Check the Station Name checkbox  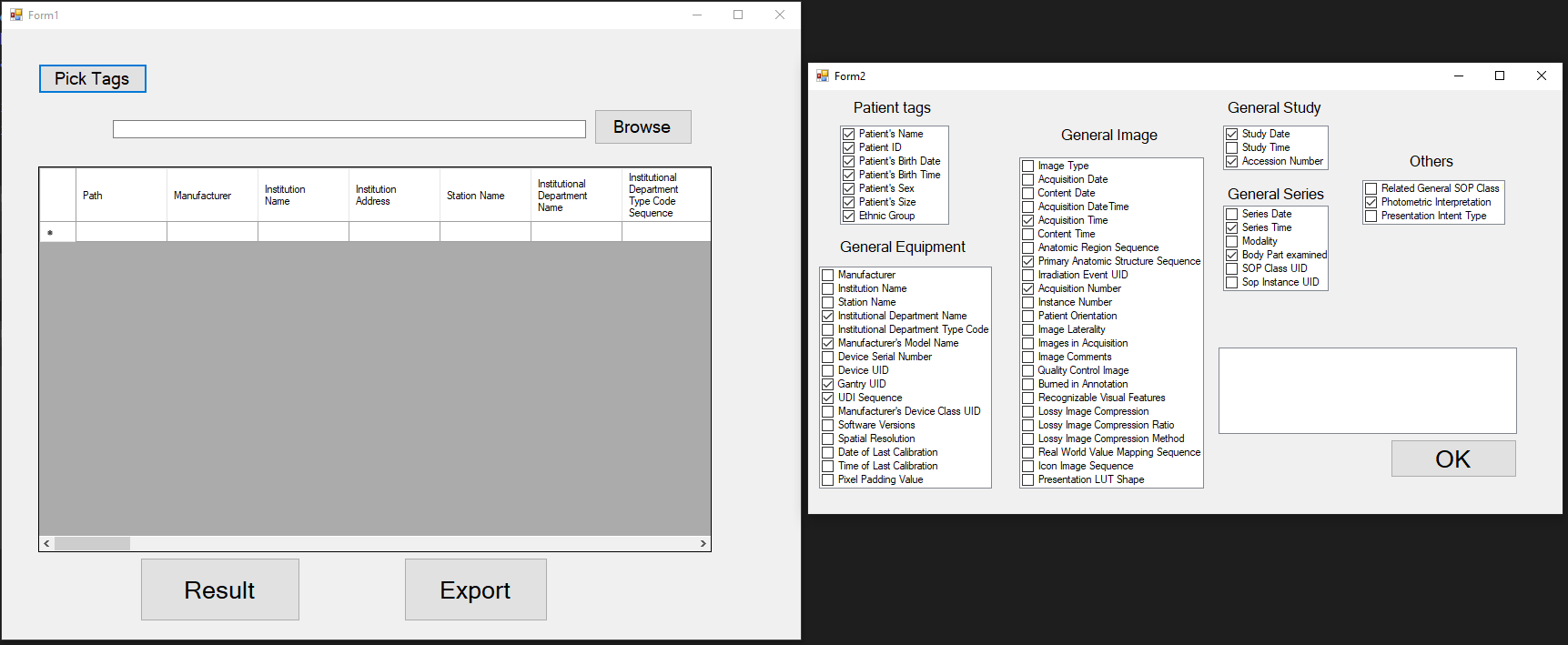(x=828, y=302)
